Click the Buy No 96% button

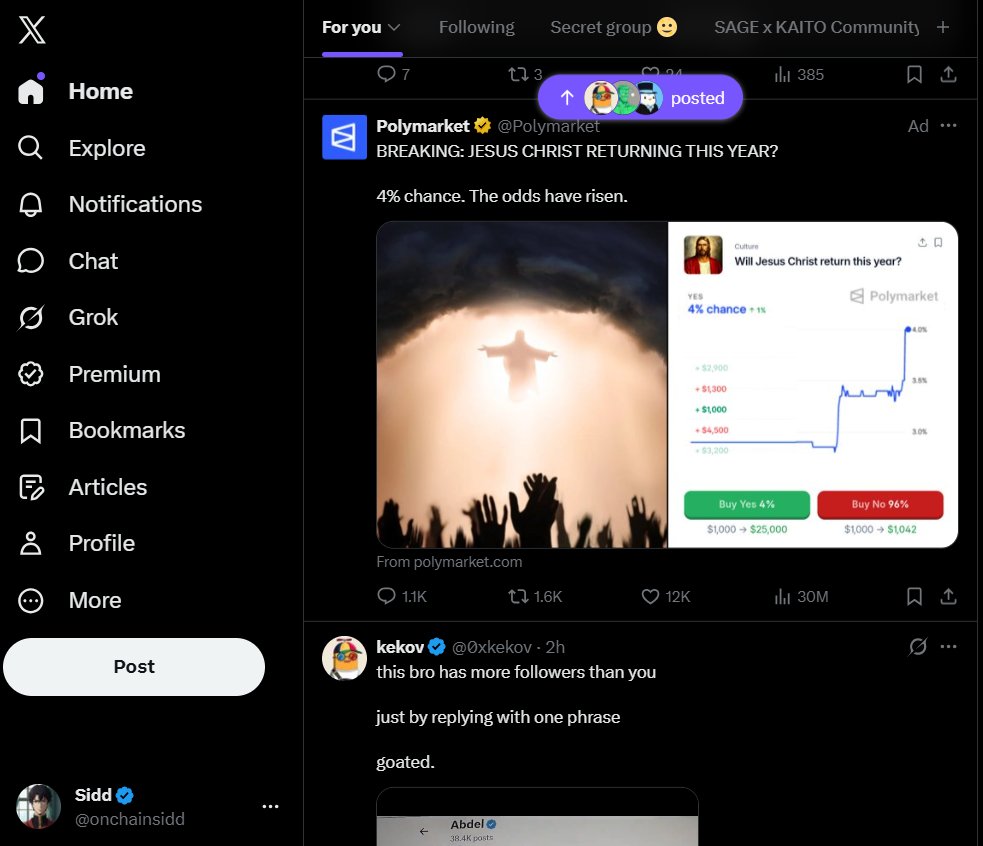pos(880,504)
